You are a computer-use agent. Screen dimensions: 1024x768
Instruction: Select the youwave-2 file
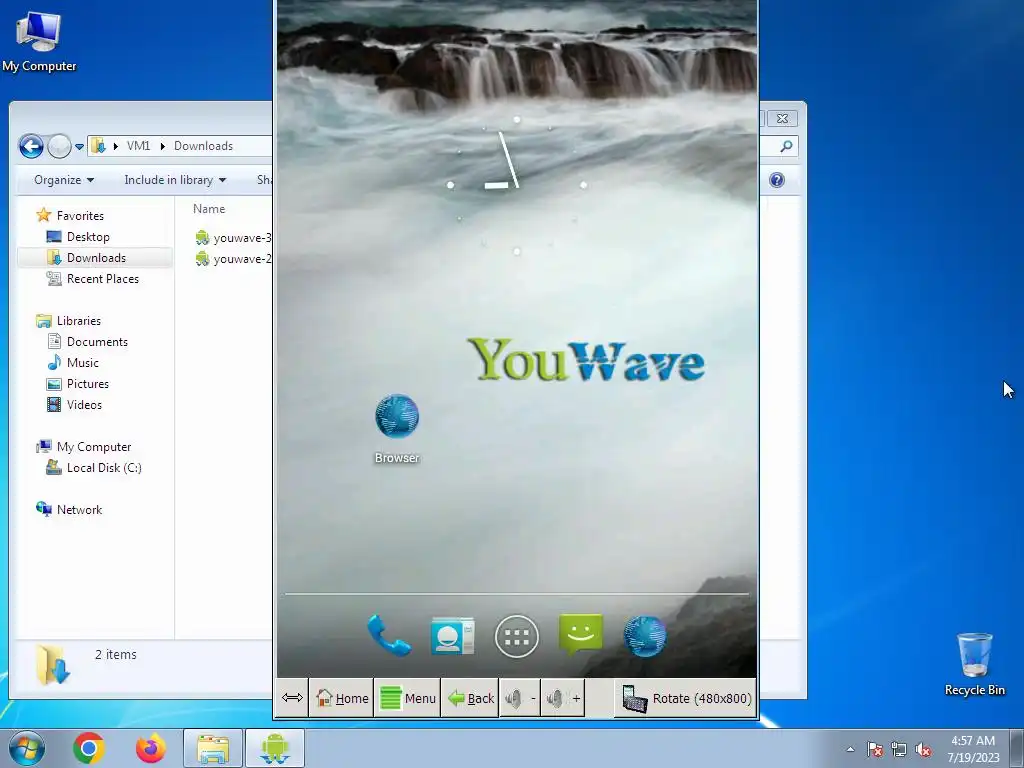[x=233, y=259]
